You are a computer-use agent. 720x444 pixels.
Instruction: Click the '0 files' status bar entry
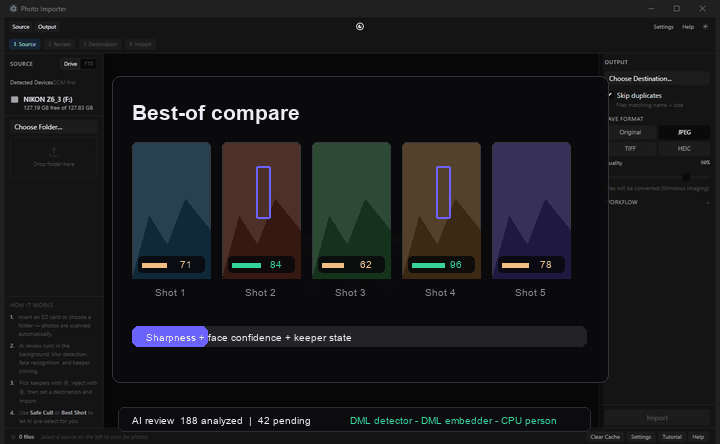click(x=26, y=437)
